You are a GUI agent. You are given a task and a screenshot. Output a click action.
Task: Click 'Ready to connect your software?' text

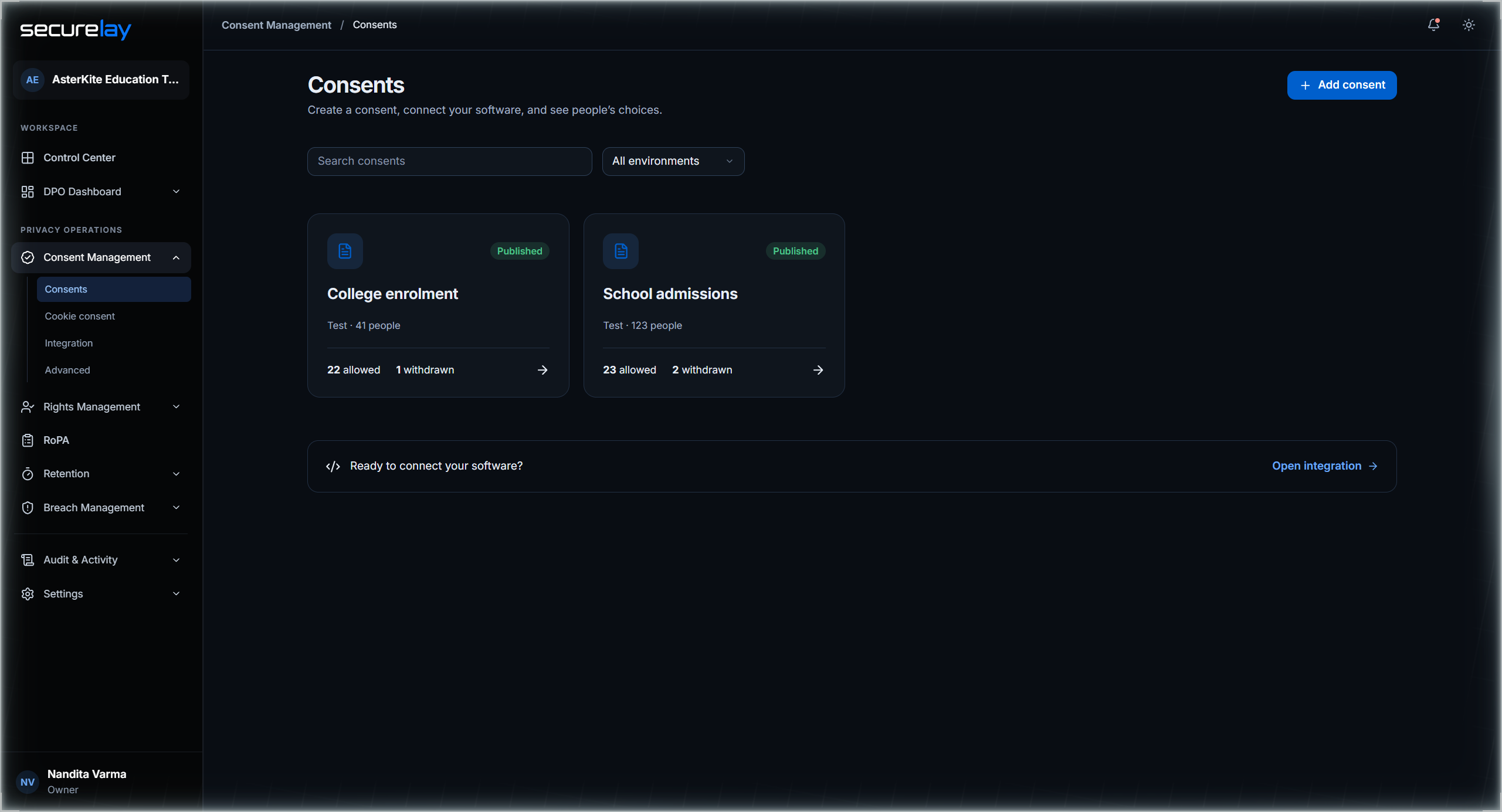pos(436,466)
